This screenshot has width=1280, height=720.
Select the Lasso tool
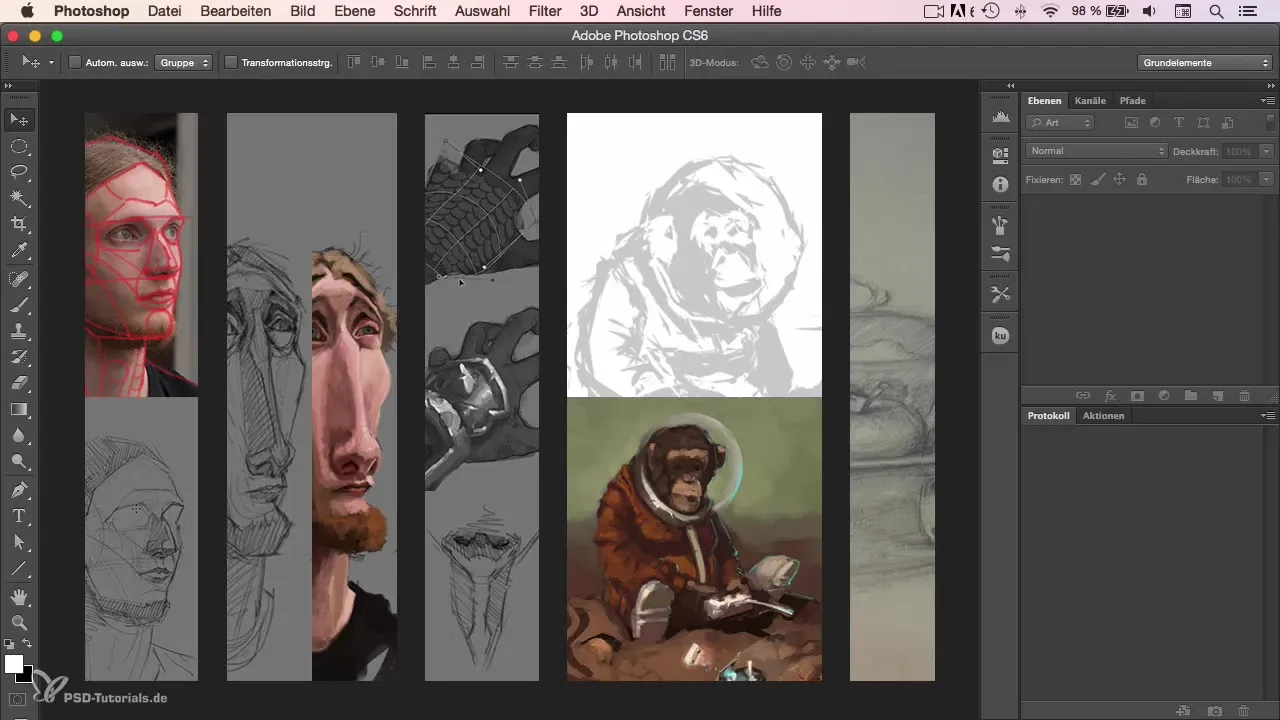[19, 172]
